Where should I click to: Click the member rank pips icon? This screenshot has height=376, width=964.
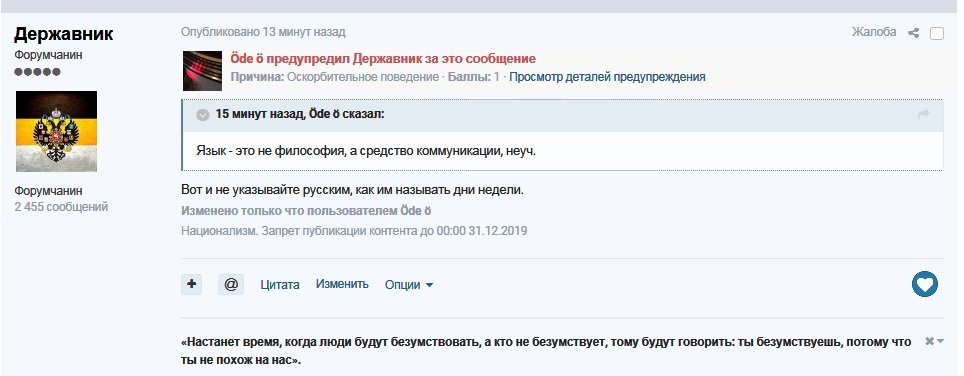tap(38, 72)
